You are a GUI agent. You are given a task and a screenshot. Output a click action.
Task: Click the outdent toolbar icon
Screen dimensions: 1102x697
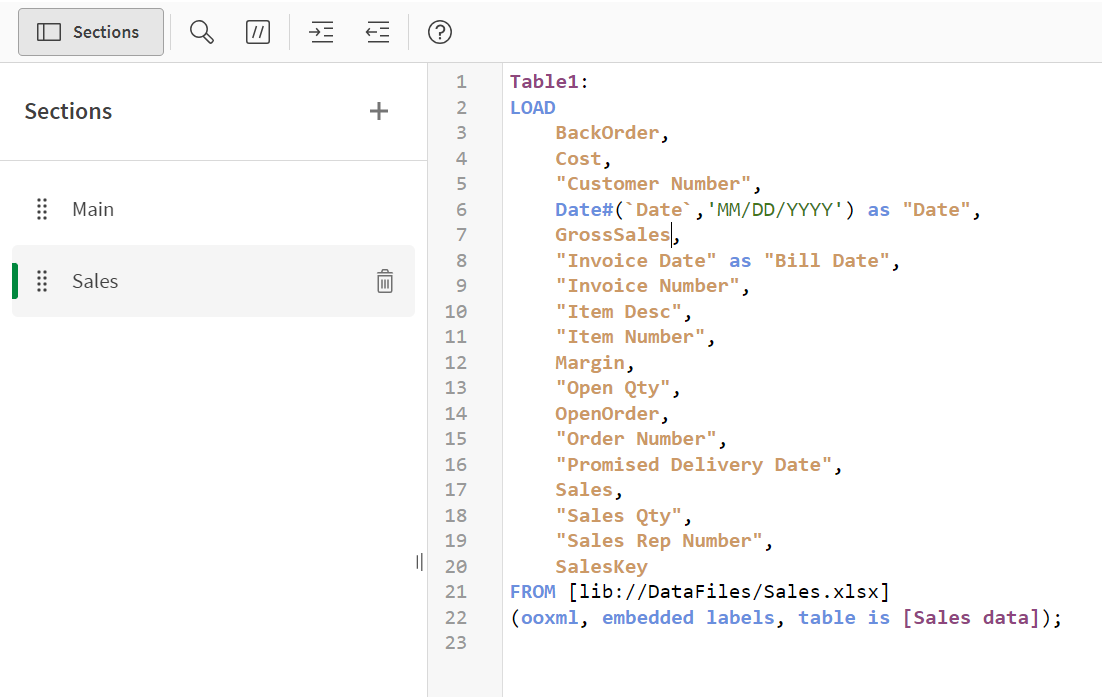pos(377,32)
